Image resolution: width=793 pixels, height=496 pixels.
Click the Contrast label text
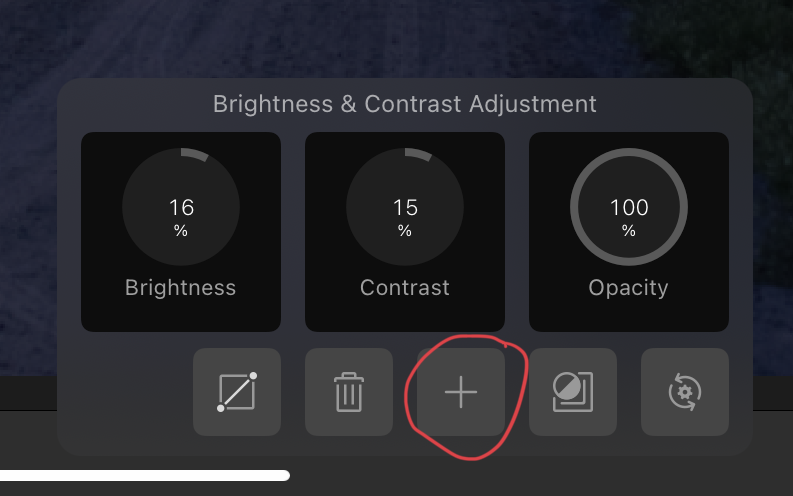[x=405, y=288]
